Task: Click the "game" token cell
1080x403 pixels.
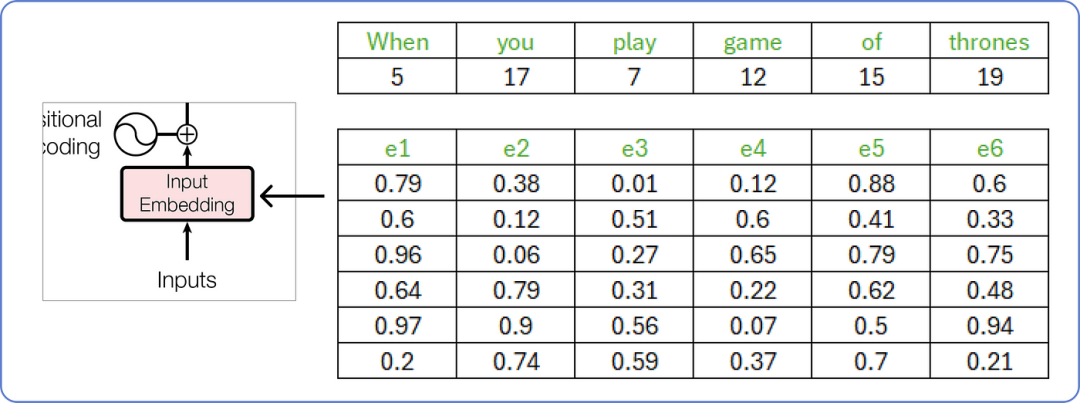Action: (752, 42)
